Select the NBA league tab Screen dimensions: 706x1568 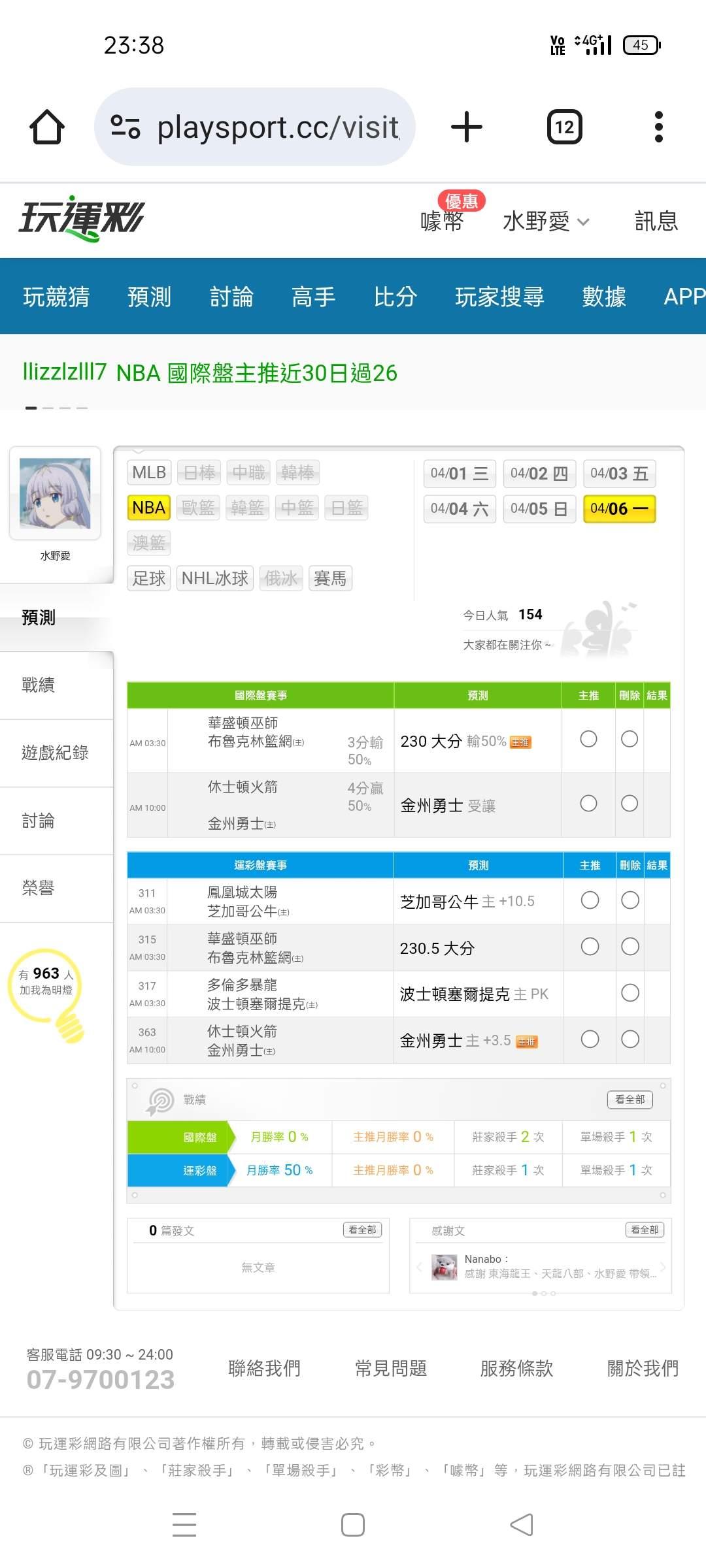(x=149, y=508)
